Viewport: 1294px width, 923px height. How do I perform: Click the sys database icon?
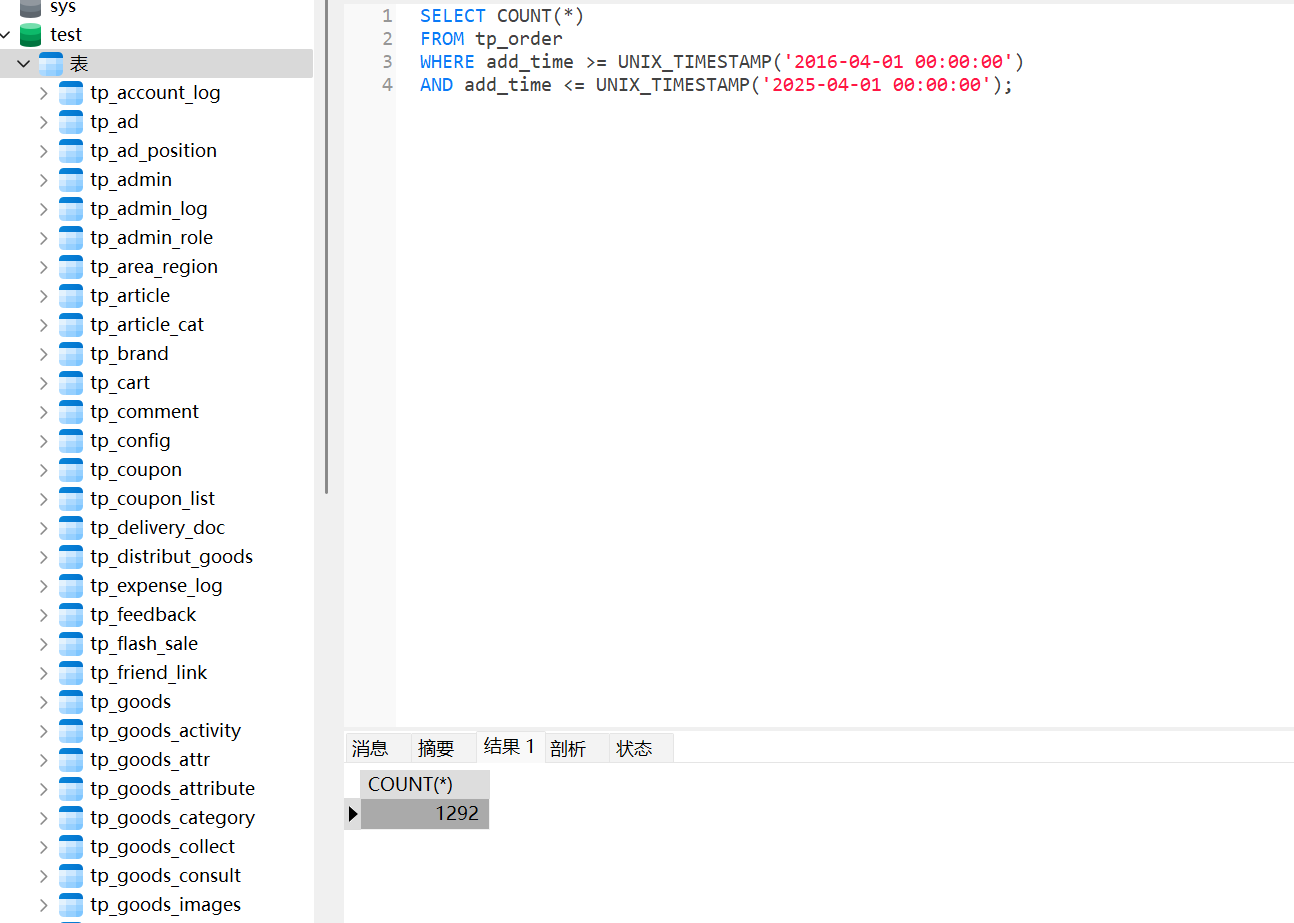[31, 7]
